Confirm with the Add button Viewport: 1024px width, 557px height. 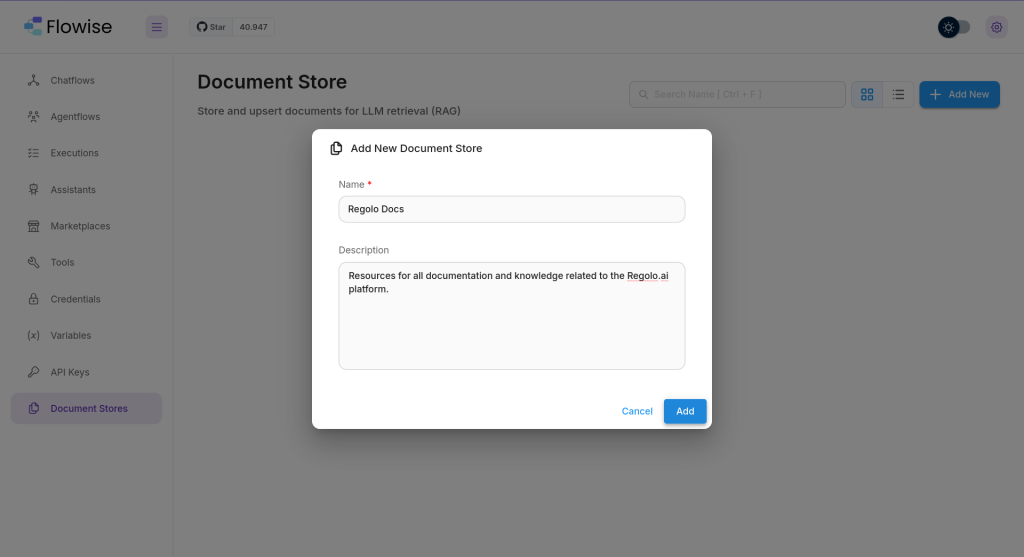coord(685,411)
